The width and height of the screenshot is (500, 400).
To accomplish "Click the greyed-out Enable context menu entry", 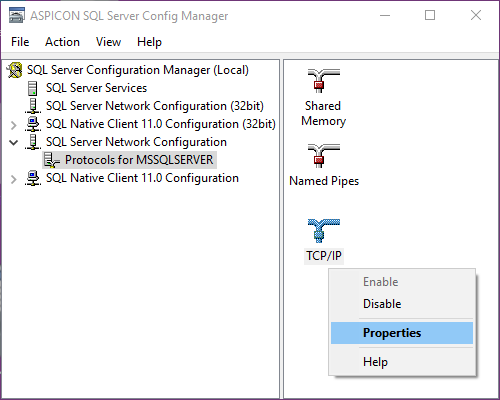I will [402, 282].
